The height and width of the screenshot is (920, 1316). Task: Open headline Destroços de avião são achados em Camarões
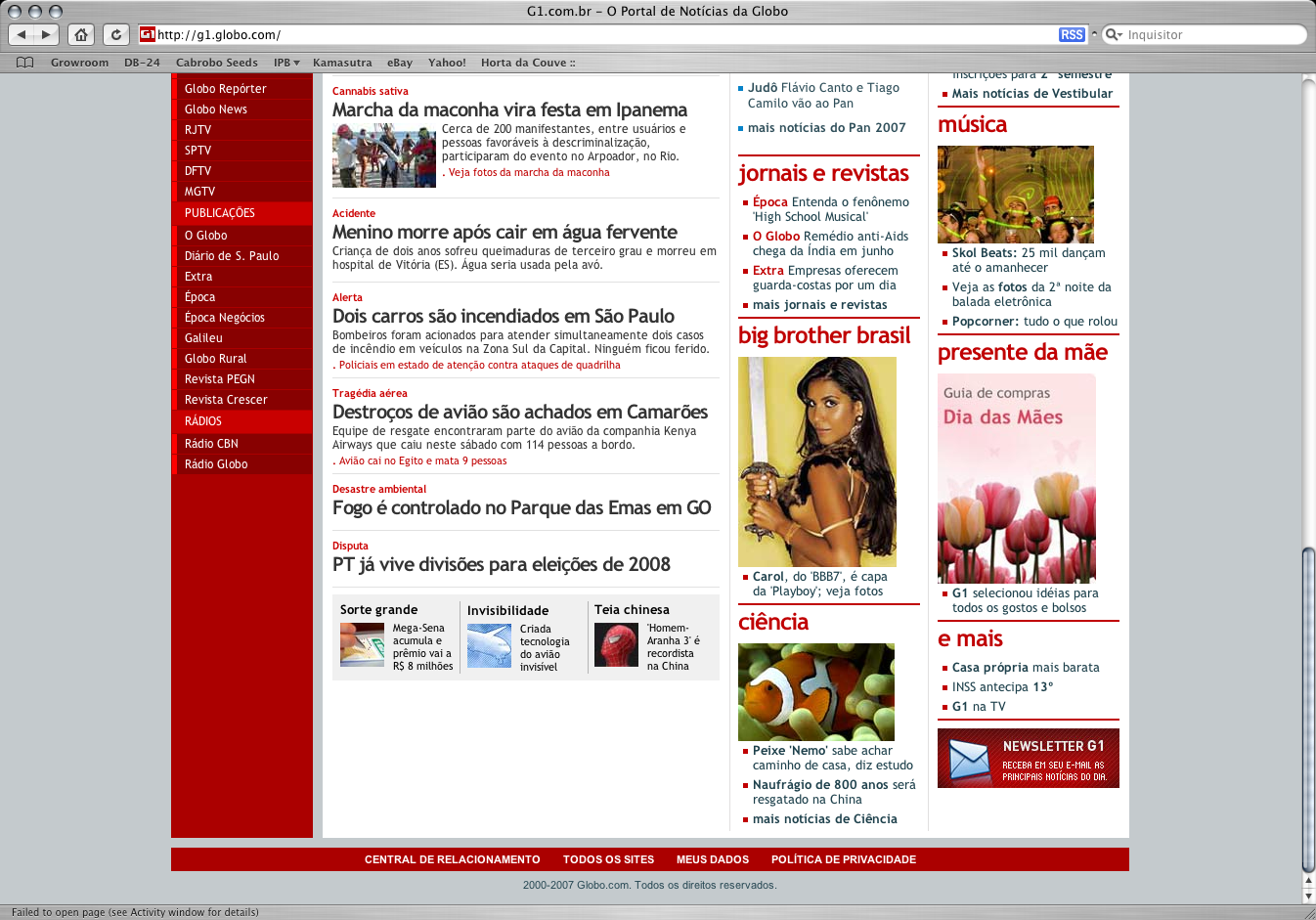520,412
